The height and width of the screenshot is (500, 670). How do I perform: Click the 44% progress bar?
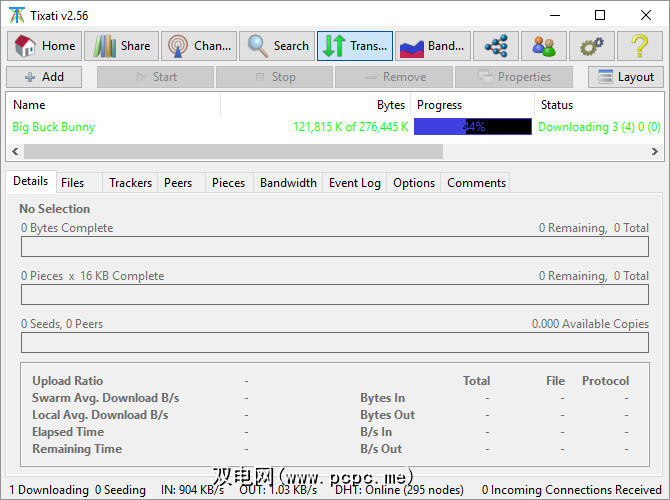(x=473, y=127)
